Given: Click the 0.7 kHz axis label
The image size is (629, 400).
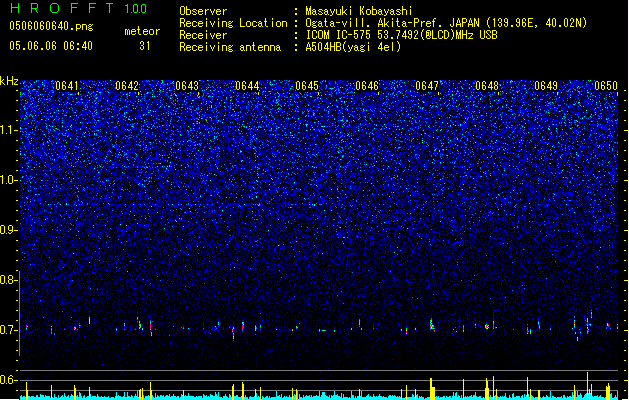Looking at the screenshot, I should [9, 330].
